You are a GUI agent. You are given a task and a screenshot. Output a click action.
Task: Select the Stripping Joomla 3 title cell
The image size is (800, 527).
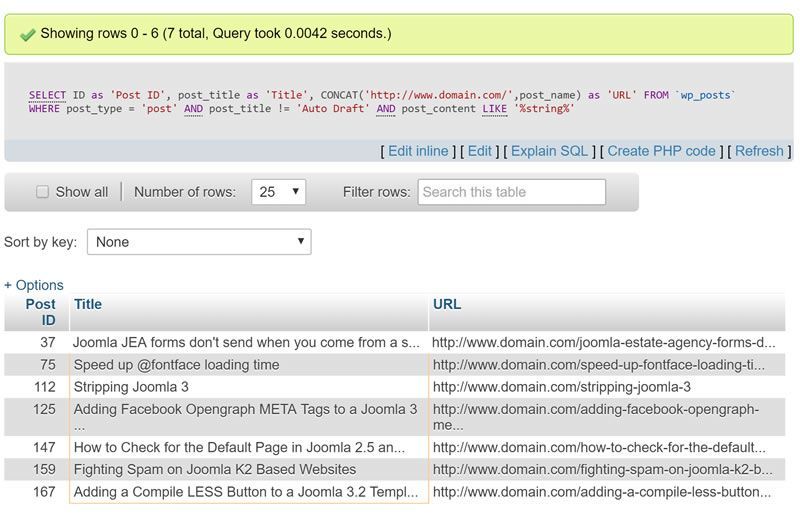pyautogui.click(x=131, y=387)
